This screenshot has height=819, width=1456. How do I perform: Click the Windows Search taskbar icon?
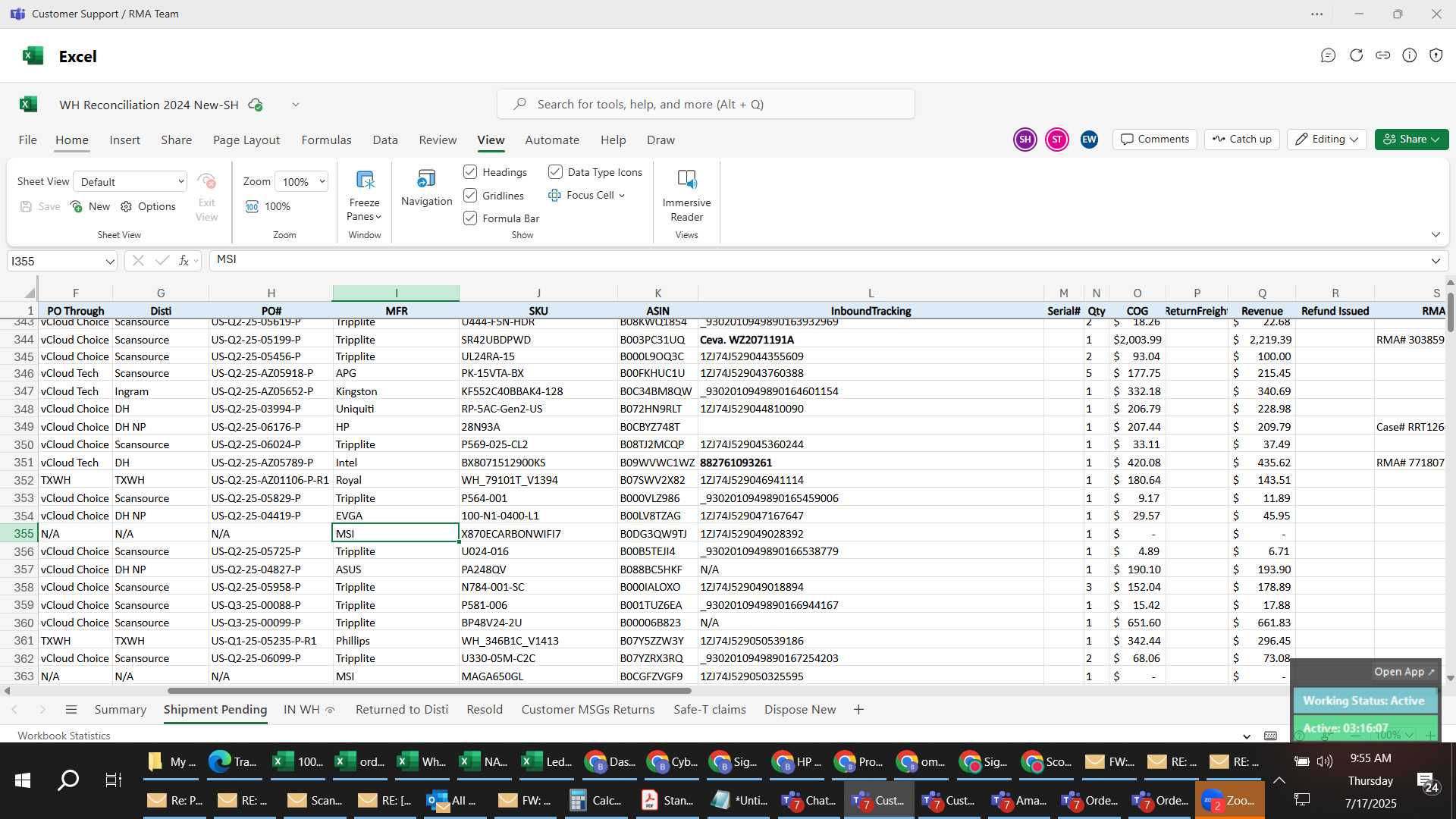click(x=68, y=780)
